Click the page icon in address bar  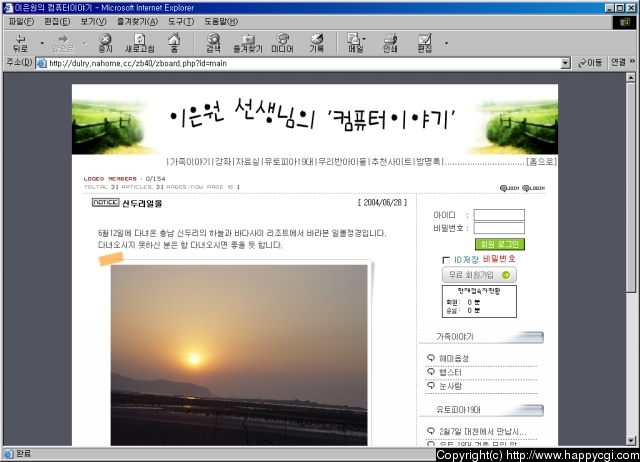coord(42,63)
